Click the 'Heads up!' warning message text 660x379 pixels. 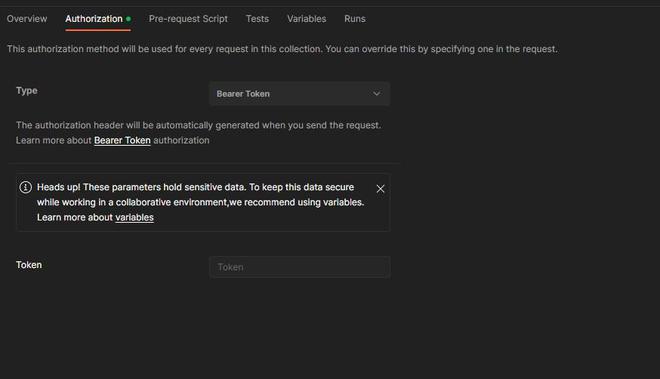[x=200, y=202]
